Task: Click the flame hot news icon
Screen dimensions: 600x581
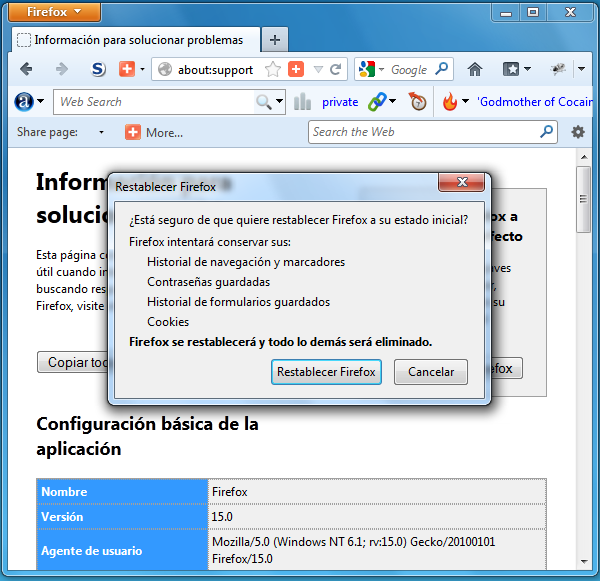Action: click(450, 102)
